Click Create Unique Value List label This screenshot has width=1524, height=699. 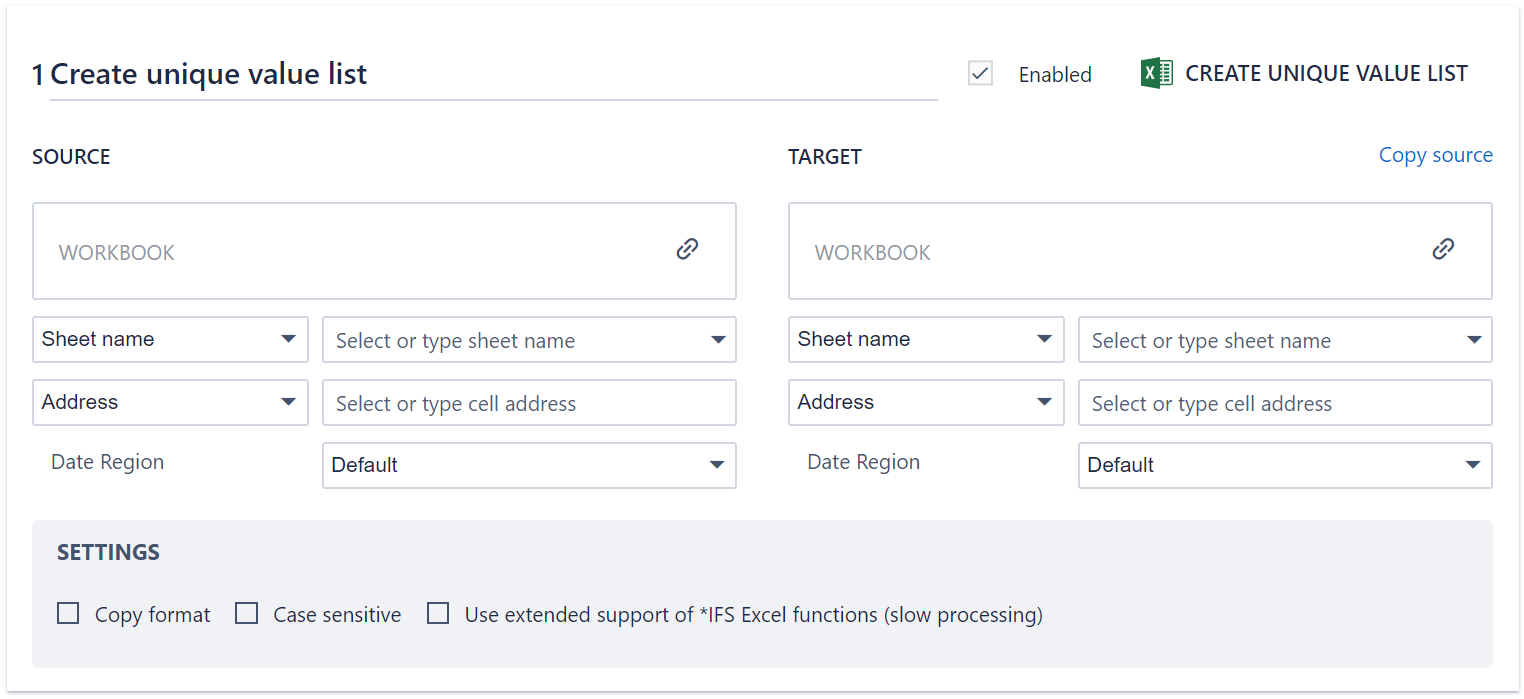pyautogui.click(x=1326, y=73)
